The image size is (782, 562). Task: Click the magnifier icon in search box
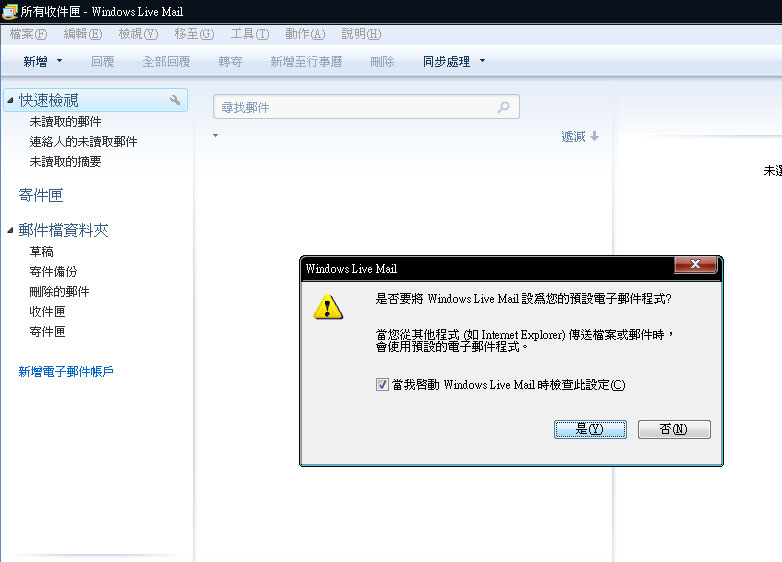[504, 107]
